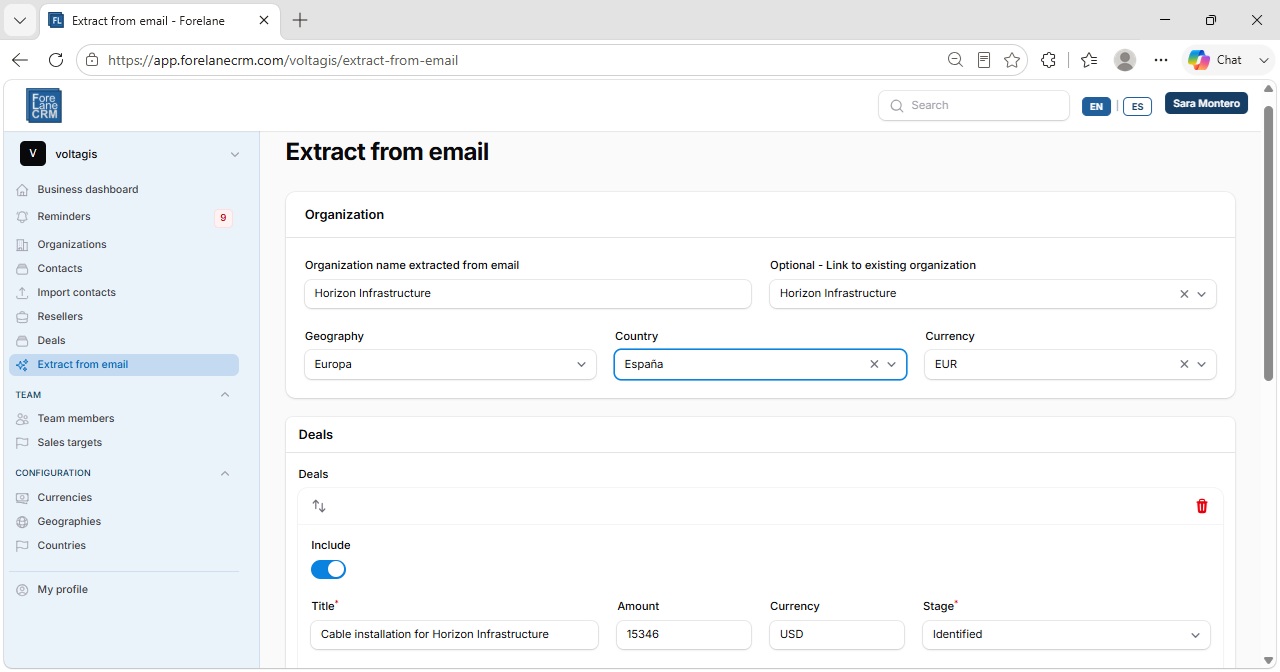1280x672 pixels.
Task: Refresh the browser page
Action: coord(56,60)
